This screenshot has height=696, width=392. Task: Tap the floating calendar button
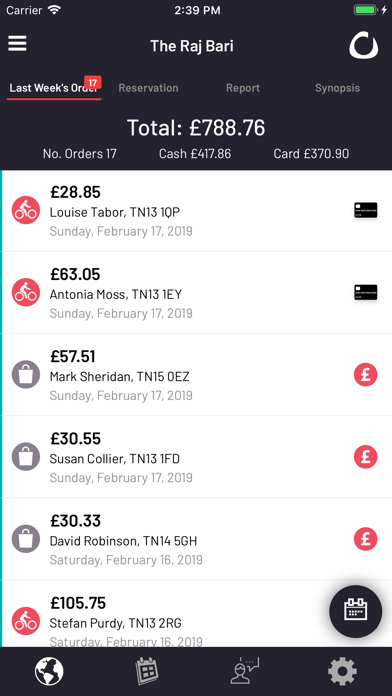click(355, 611)
